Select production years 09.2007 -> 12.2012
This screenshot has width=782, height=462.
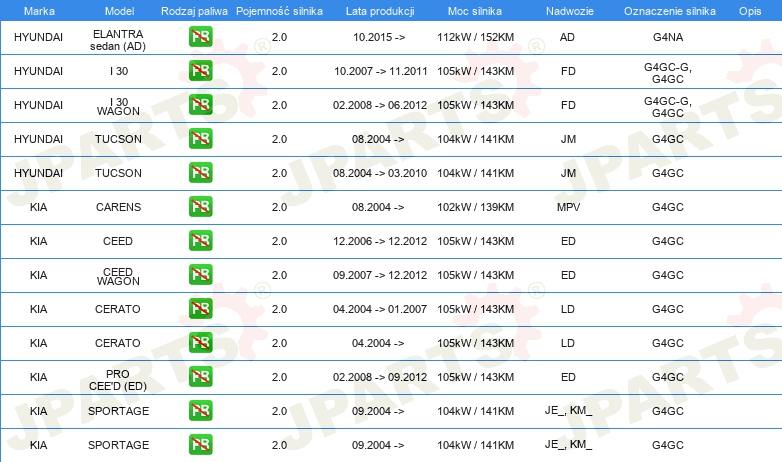[x=380, y=275]
